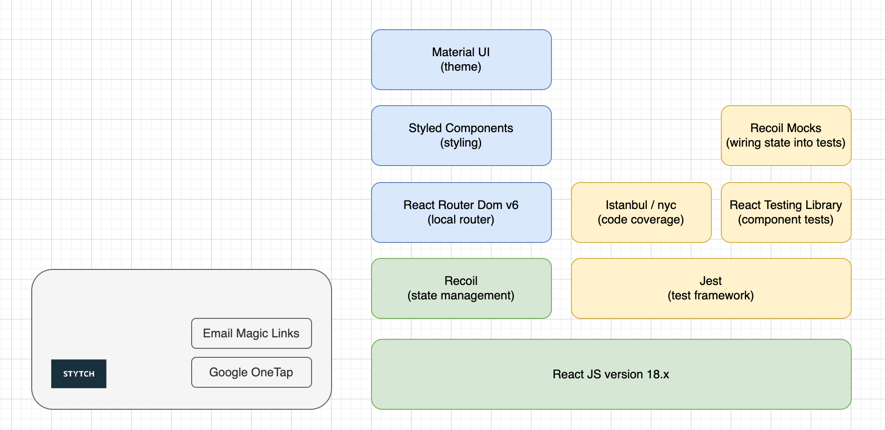Click the Stytch logo
The width and height of the screenshot is (885, 430).
(78, 374)
